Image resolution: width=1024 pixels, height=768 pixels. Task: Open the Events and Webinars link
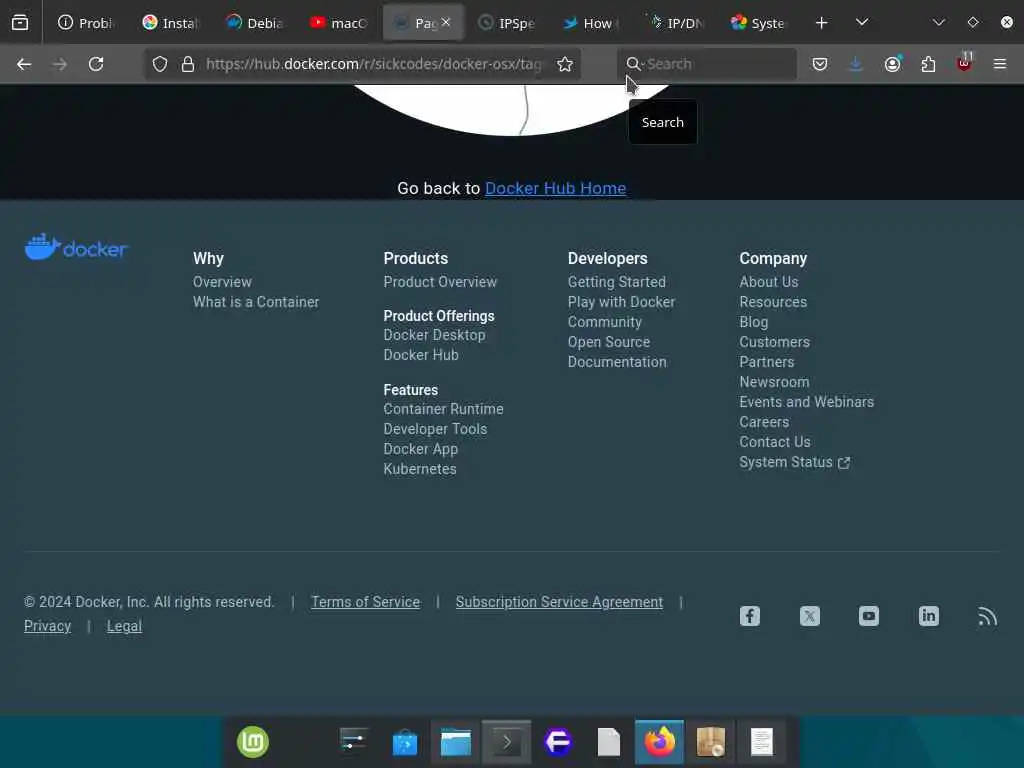807,402
